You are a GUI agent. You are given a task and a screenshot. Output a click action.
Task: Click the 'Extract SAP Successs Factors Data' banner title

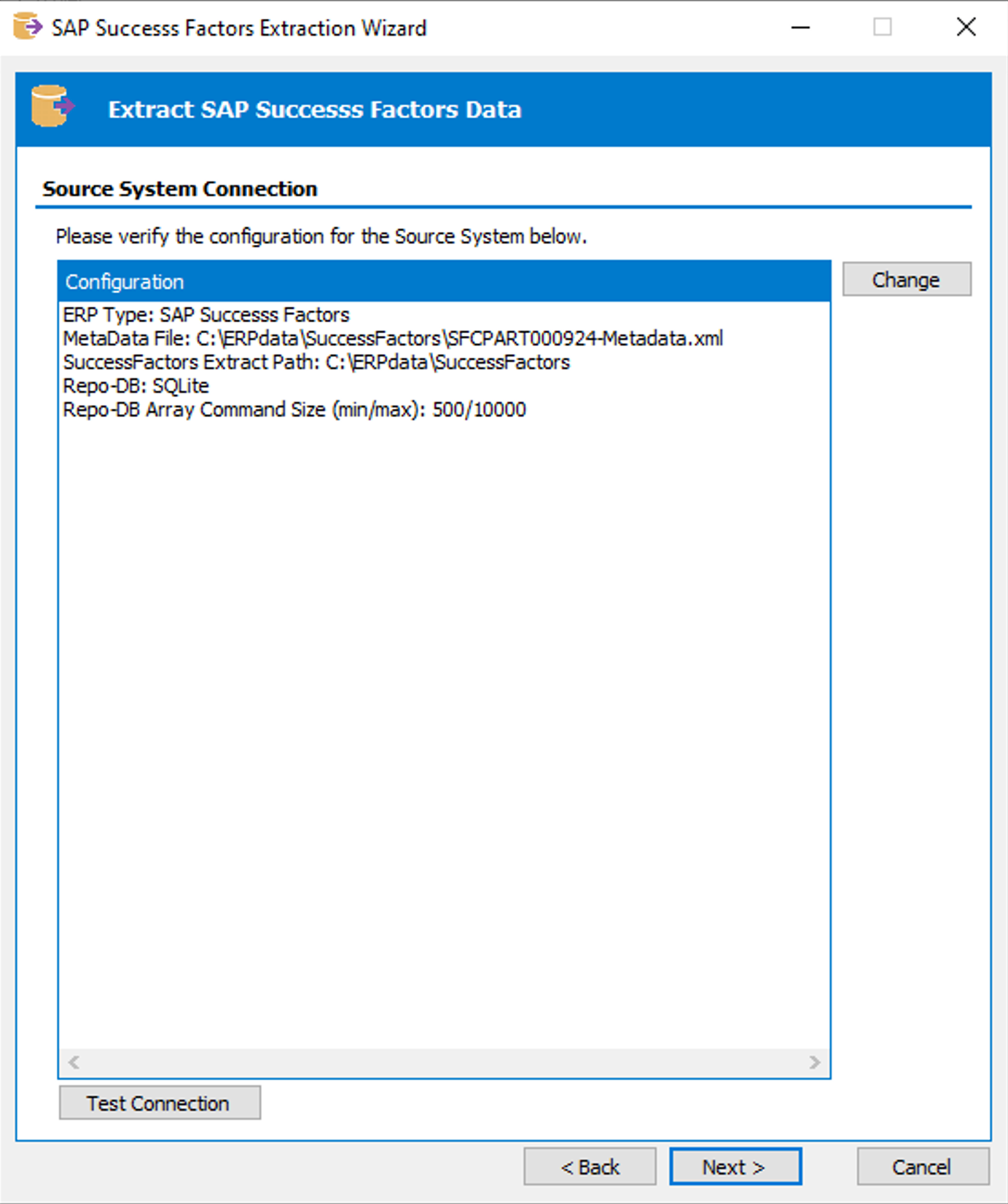pos(315,109)
